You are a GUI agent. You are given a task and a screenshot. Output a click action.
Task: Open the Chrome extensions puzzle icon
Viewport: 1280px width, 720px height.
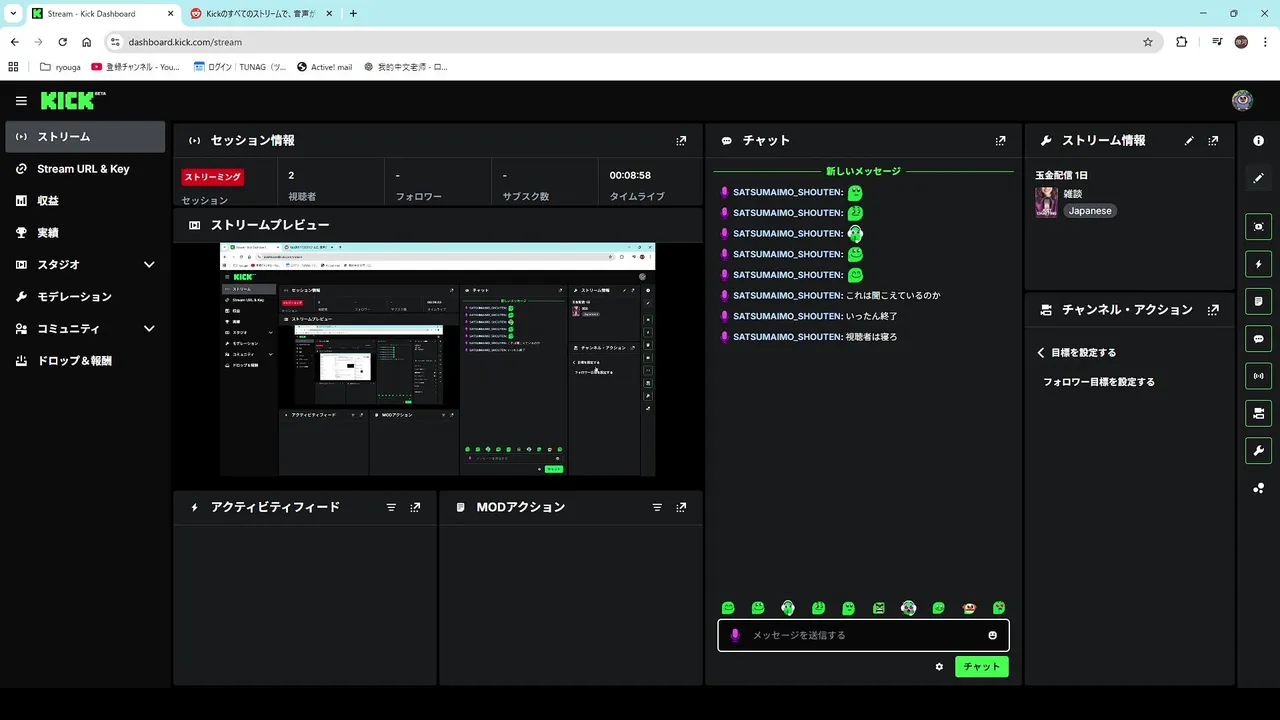tap(1182, 42)
